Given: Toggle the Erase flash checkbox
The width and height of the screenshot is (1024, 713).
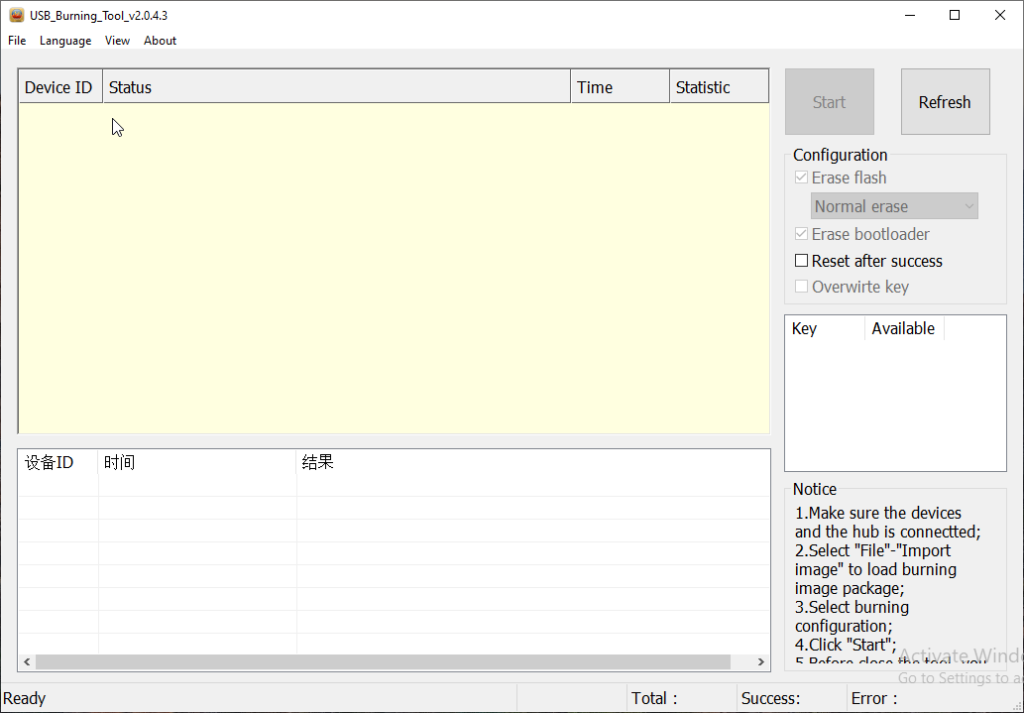Looking at the screenshot, I should (x=801, y=178).
